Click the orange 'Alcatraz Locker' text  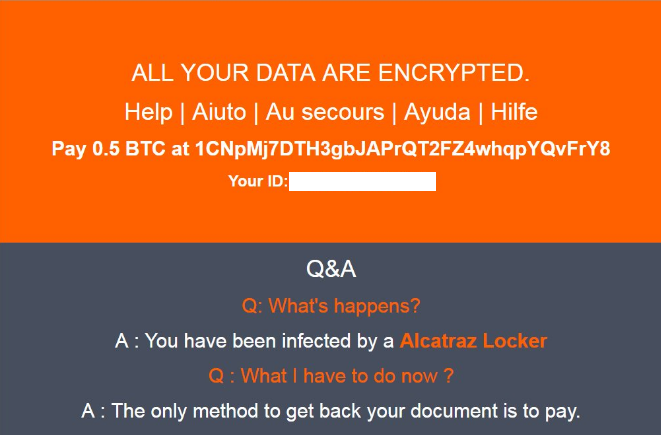473,340
